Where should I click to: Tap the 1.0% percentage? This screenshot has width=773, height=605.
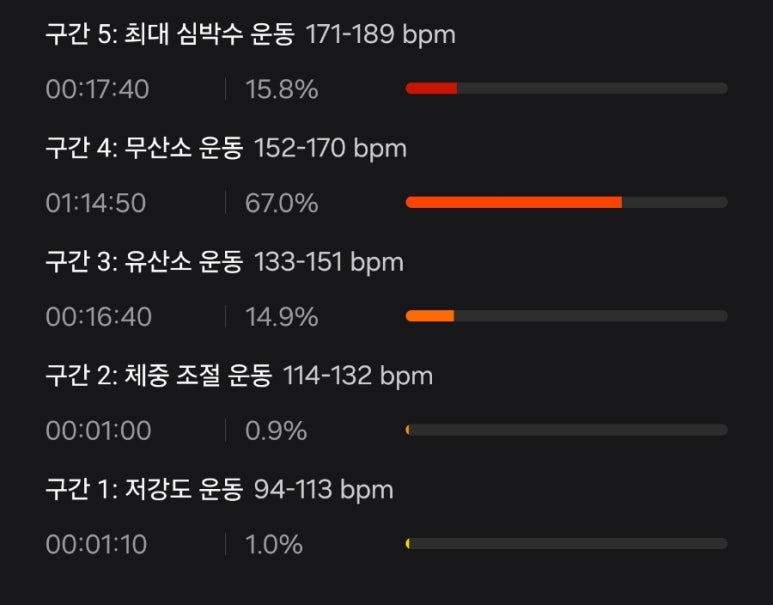[x=273, y=545]
